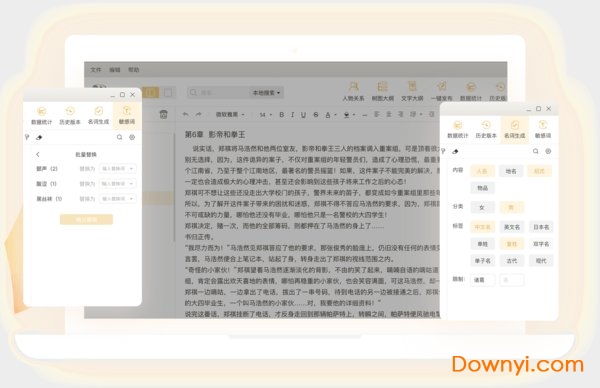Select 复姓 label tag

click(x=512, y=244)
